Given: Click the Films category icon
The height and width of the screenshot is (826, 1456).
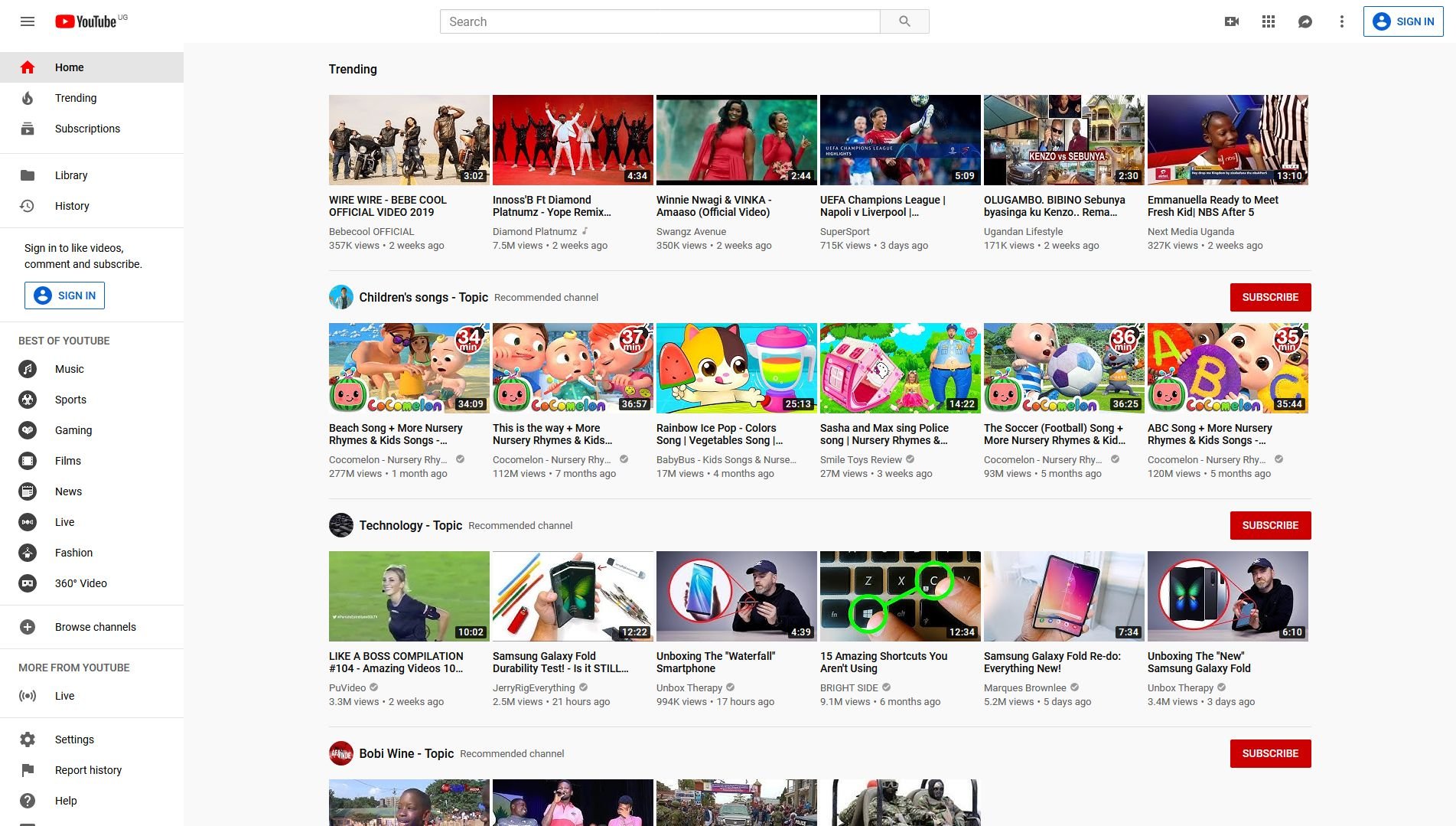Looking at the screenshot, I should click(x=28, y=461).
